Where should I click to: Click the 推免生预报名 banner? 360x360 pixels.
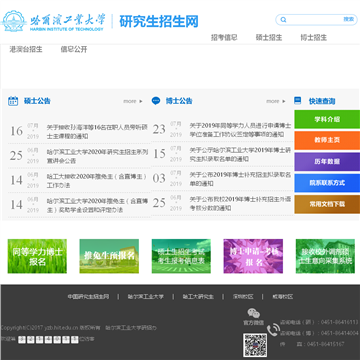tap(109, 256)
